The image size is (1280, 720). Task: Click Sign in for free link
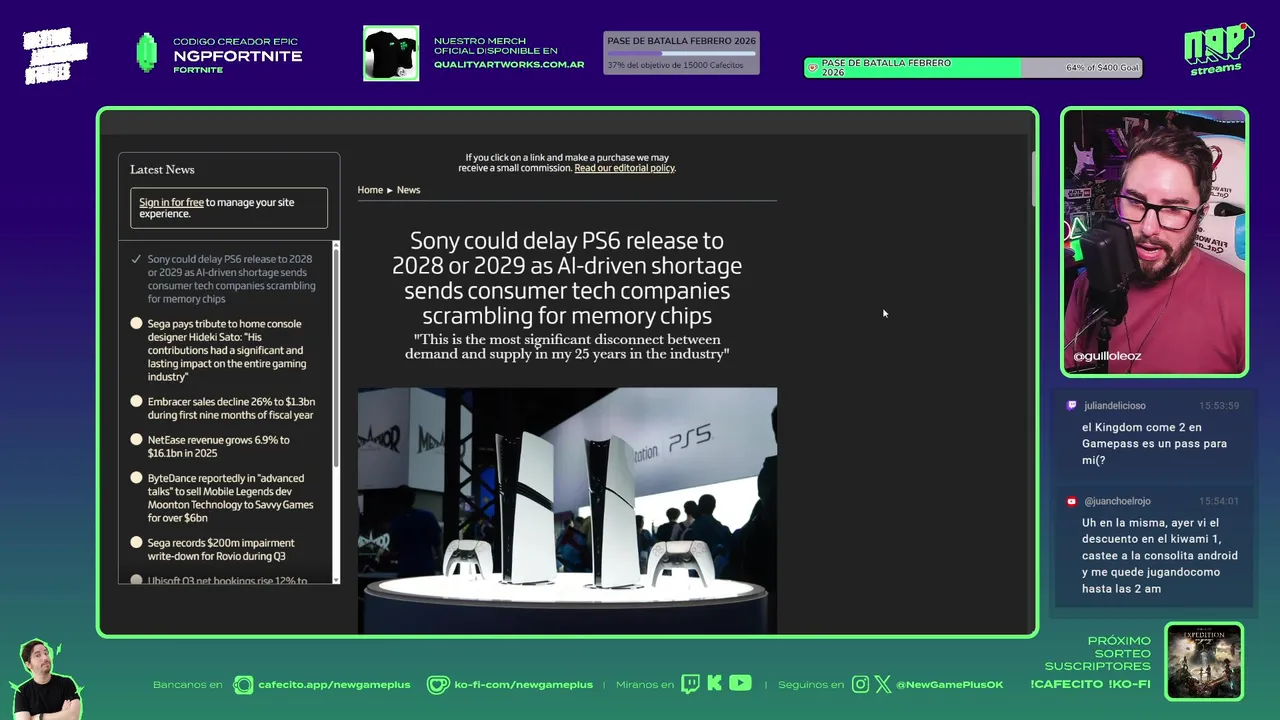coord(171,202)
